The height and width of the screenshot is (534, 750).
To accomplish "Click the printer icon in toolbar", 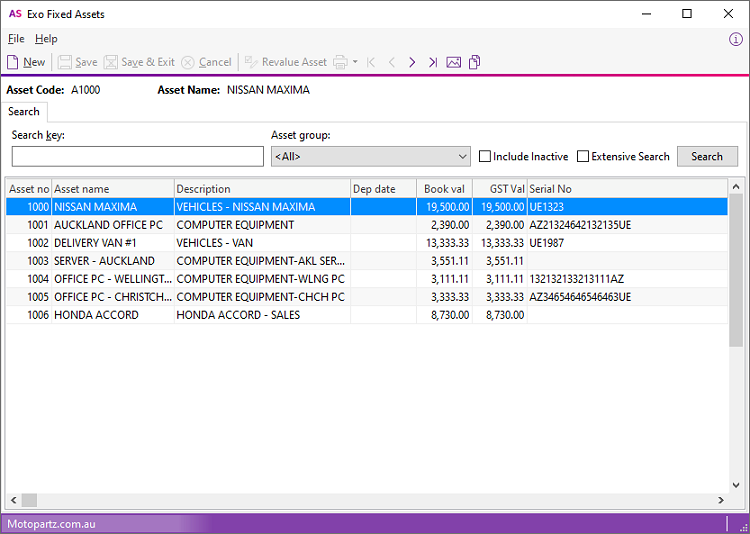I will pos(340,62).
